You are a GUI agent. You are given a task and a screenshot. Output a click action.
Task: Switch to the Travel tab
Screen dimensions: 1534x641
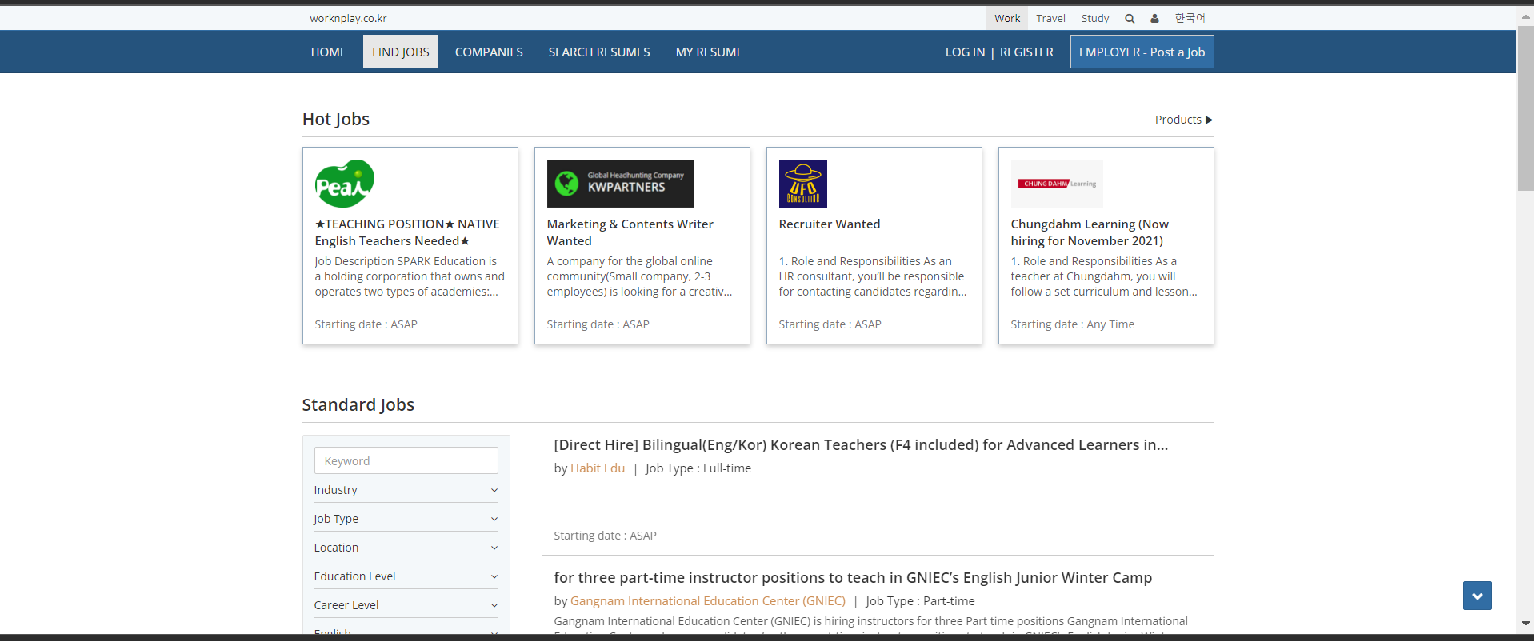[1050, 17]
